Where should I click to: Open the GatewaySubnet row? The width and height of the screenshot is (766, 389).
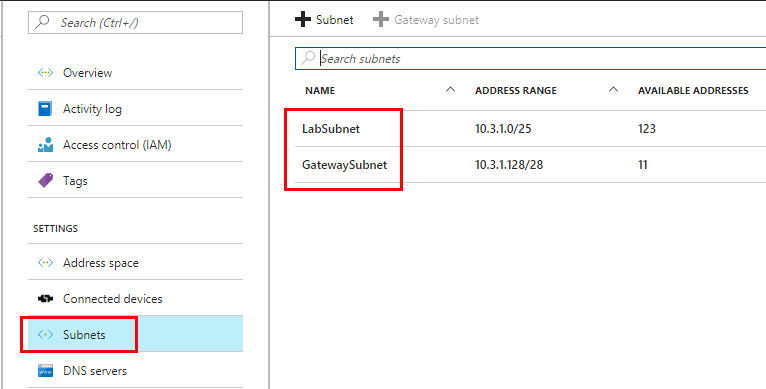(x=530, y=165)
